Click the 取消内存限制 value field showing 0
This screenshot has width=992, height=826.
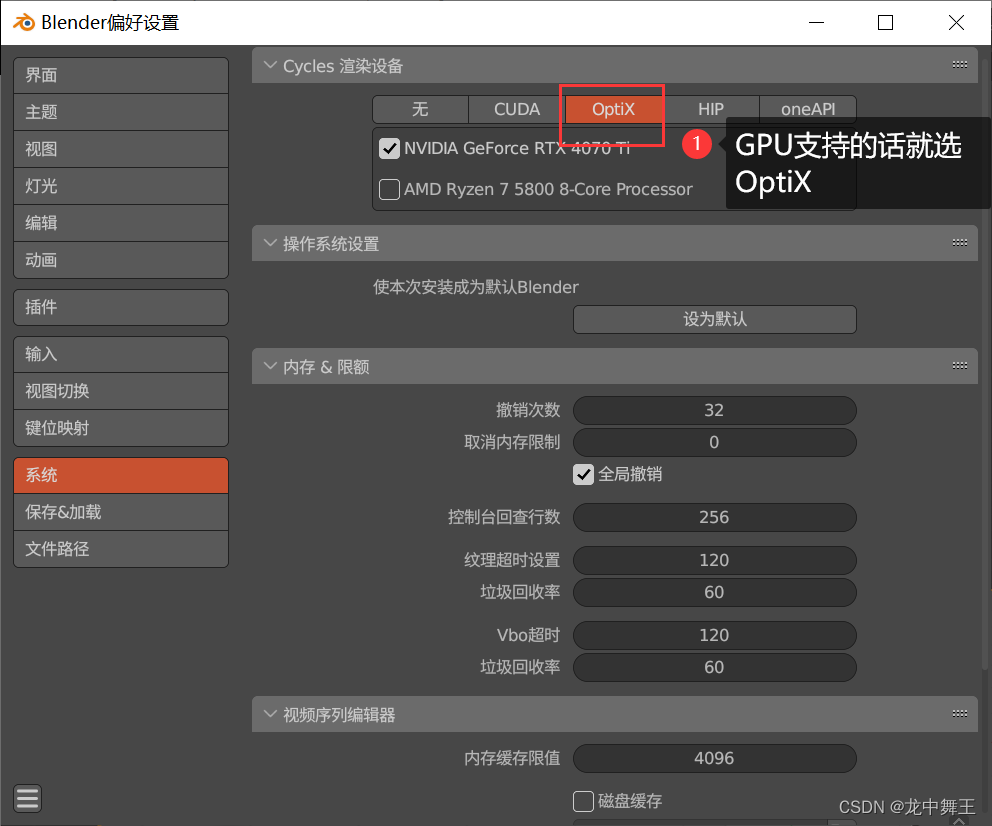(714, 442)
